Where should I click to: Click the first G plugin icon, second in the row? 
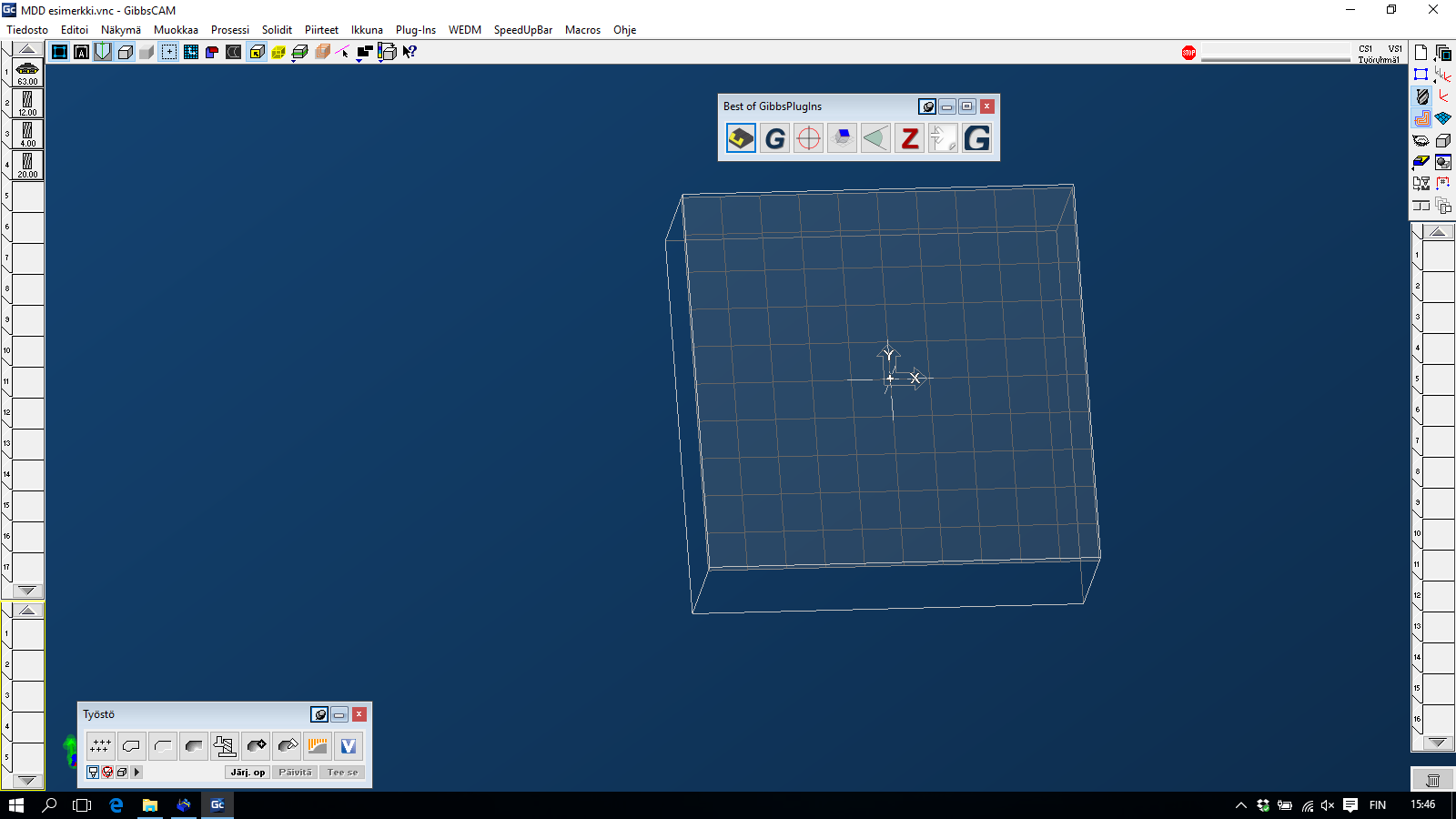point(774,138)
